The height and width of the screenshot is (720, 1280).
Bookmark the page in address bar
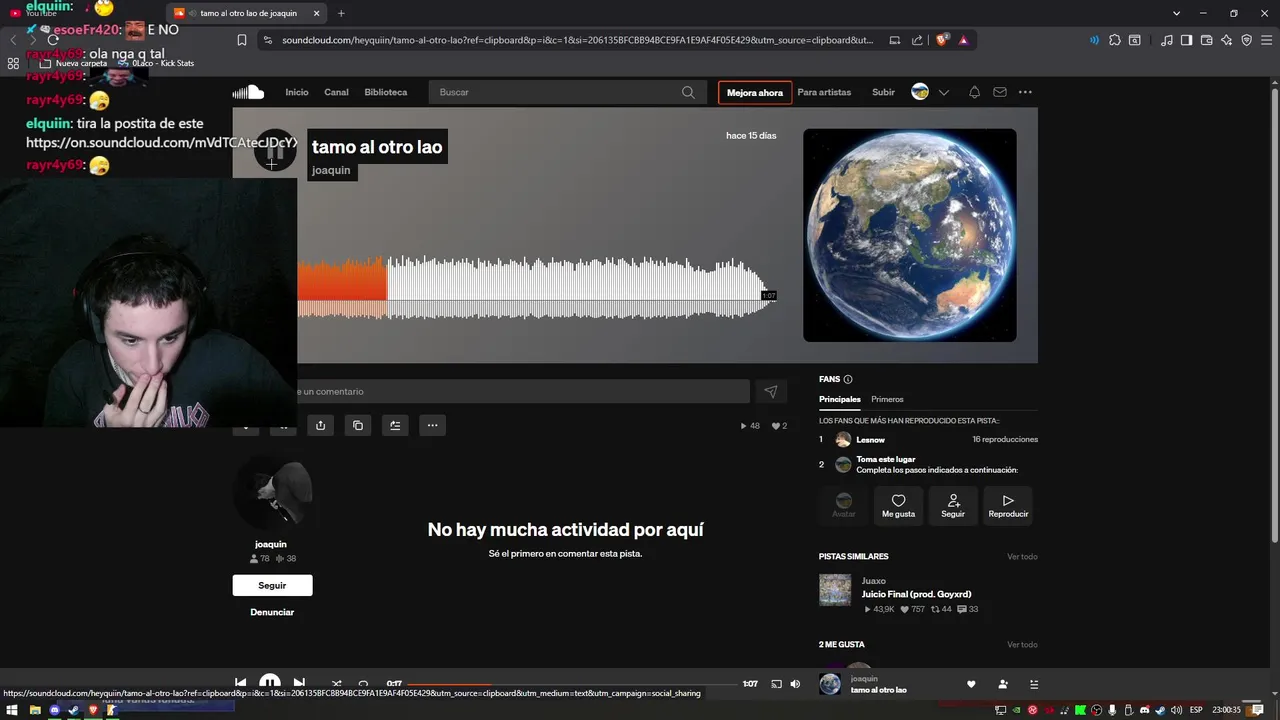(x=241, y=40)
